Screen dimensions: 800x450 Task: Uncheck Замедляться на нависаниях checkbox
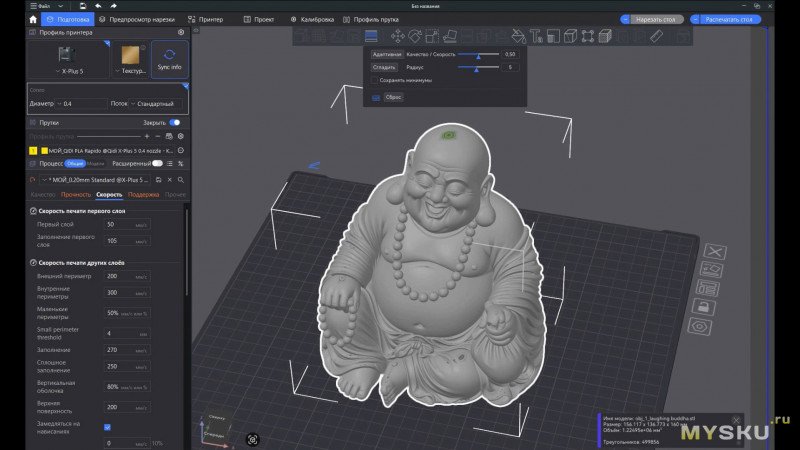107,427
